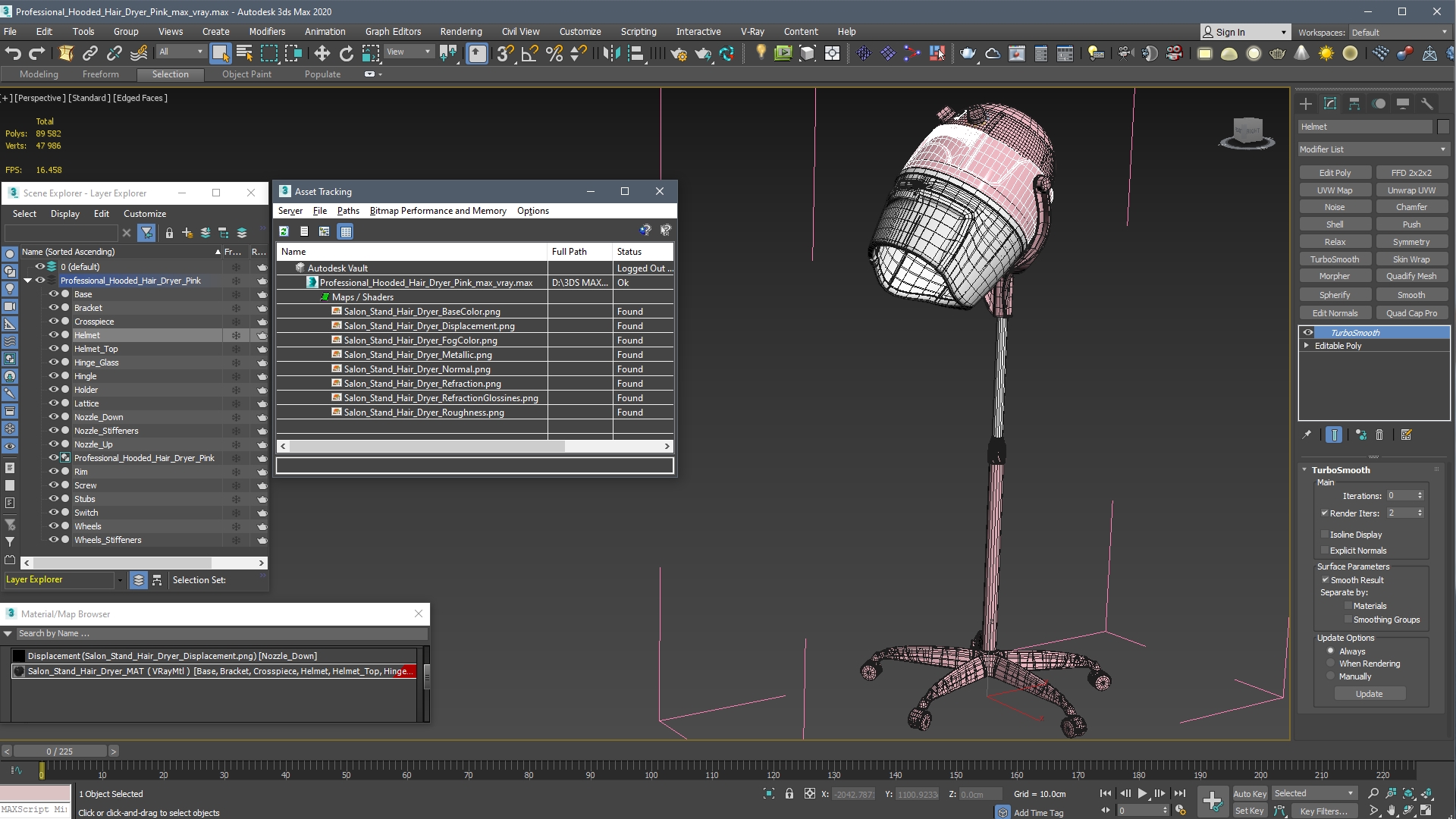Click Asset Tracking horizontal scrollbar
1456x819 pixels.
(428, 446)
